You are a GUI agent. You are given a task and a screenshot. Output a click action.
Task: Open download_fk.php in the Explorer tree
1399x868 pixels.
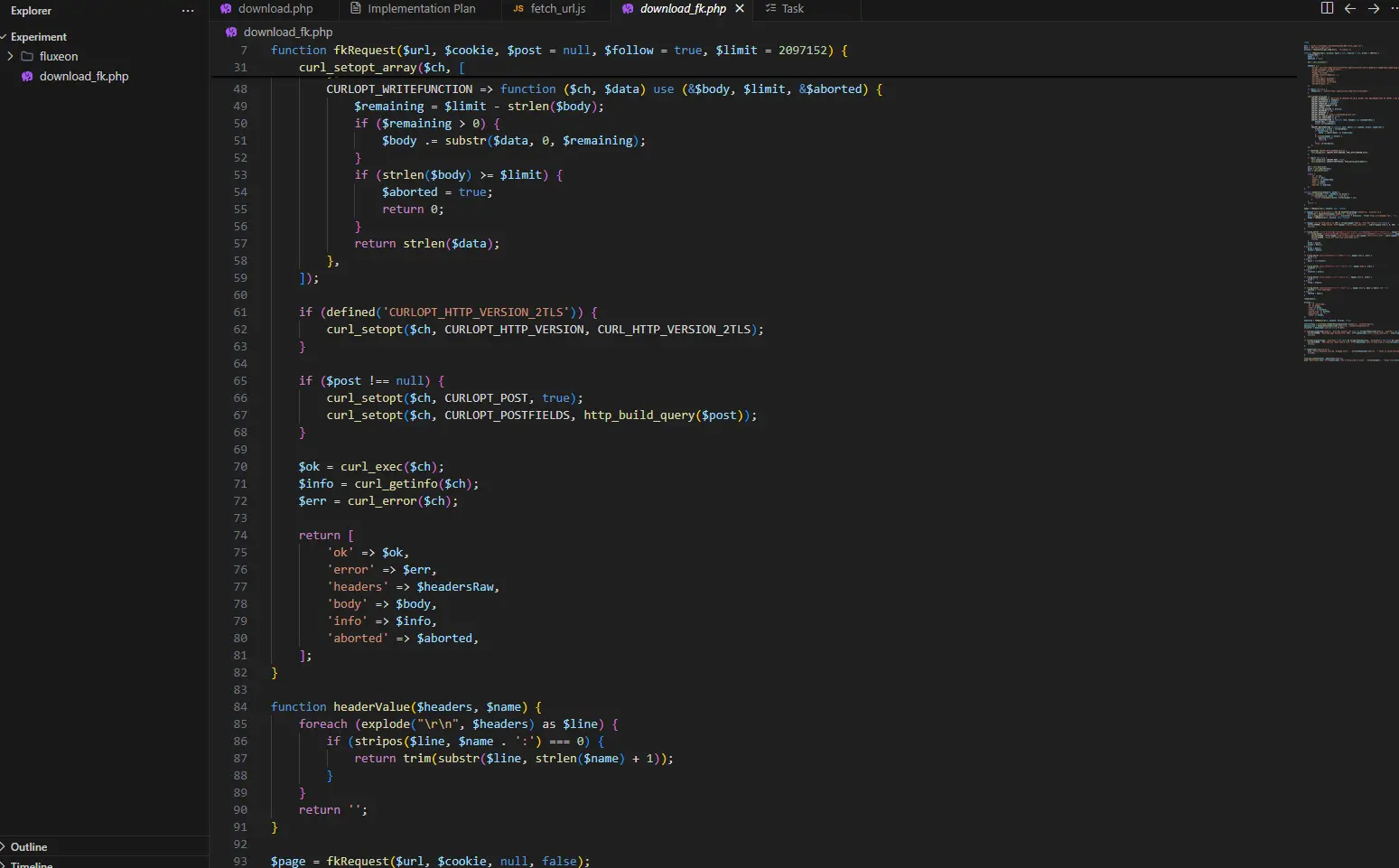tap(84, 76)
